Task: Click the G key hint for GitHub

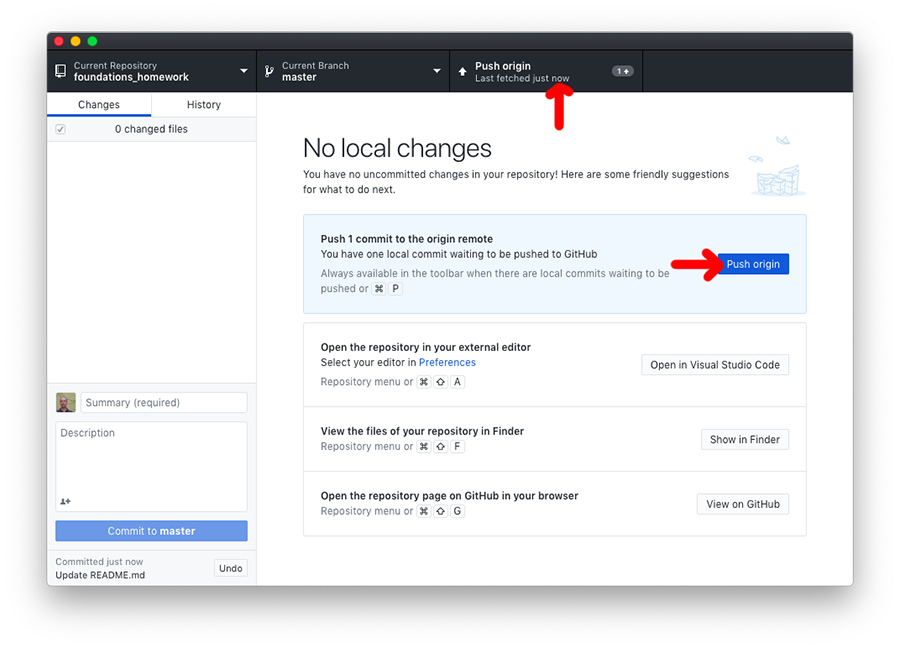Action: [x=457, y=511]
